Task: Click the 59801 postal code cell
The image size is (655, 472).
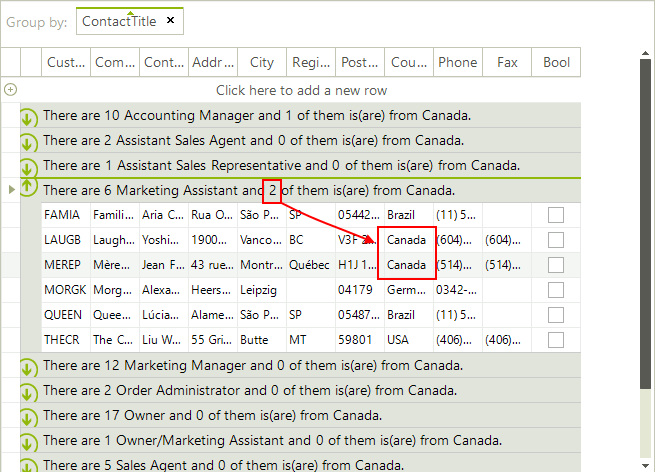Action: (360, 340)
